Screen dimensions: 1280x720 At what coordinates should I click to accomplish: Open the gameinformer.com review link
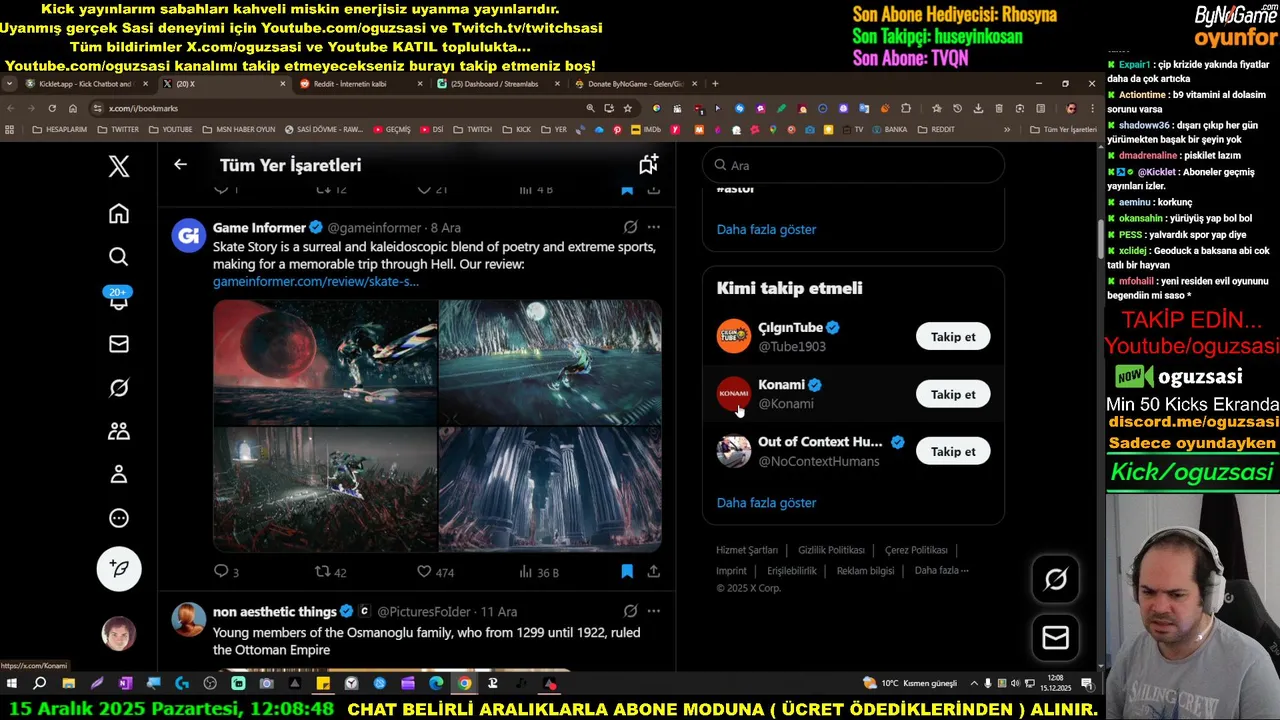pos(316,282)
